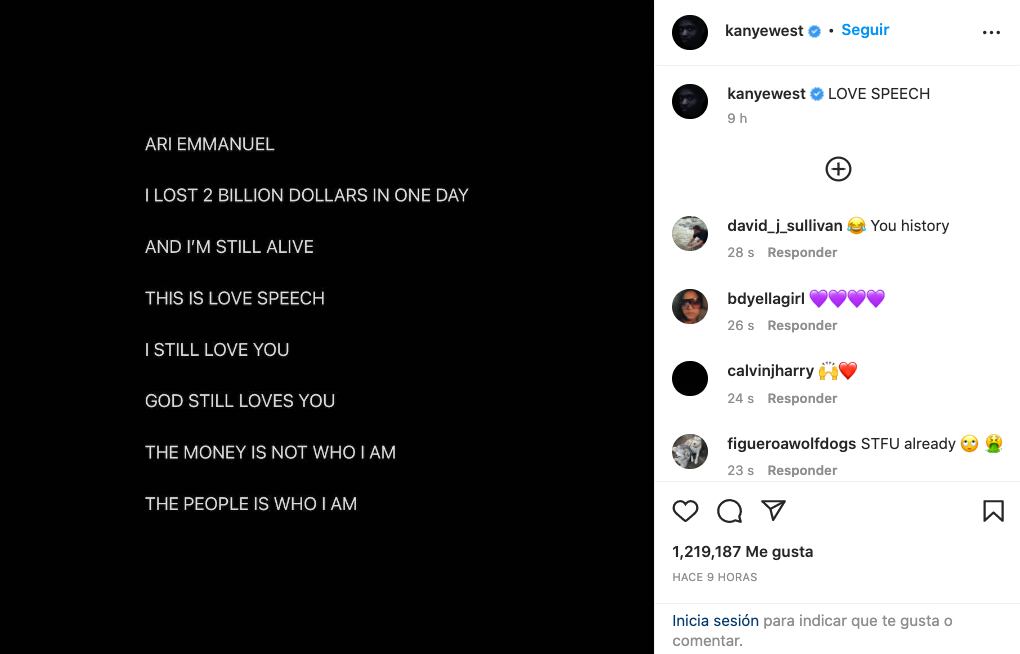Screen dimensions: 1020x654
Task: Open the comment bubble icon
Action: [x=729, y=510]
